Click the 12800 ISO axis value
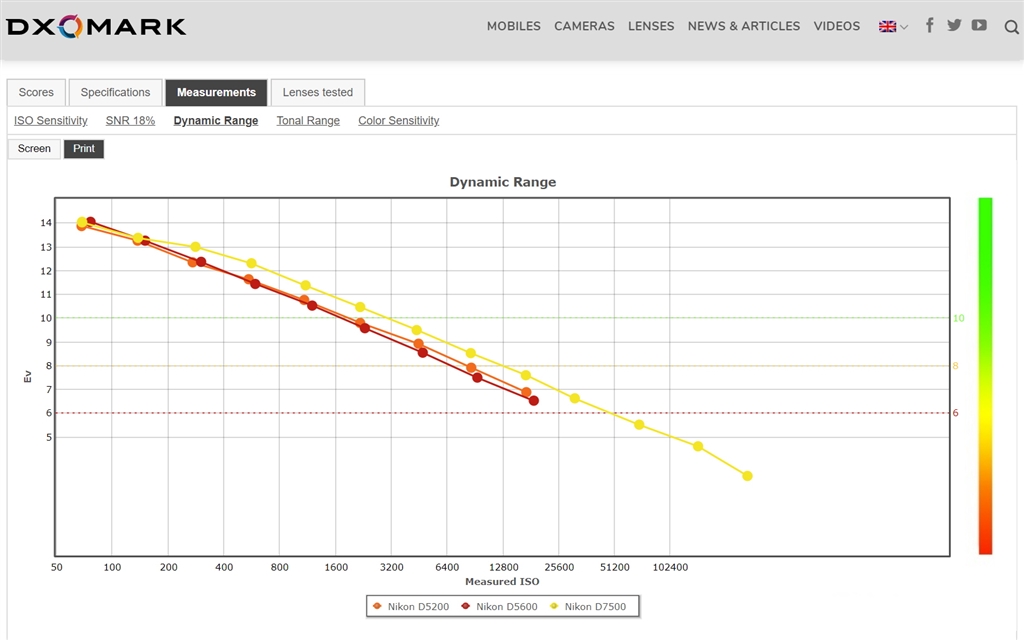This screenshot has width=1024, height=640. click(504, 567)
